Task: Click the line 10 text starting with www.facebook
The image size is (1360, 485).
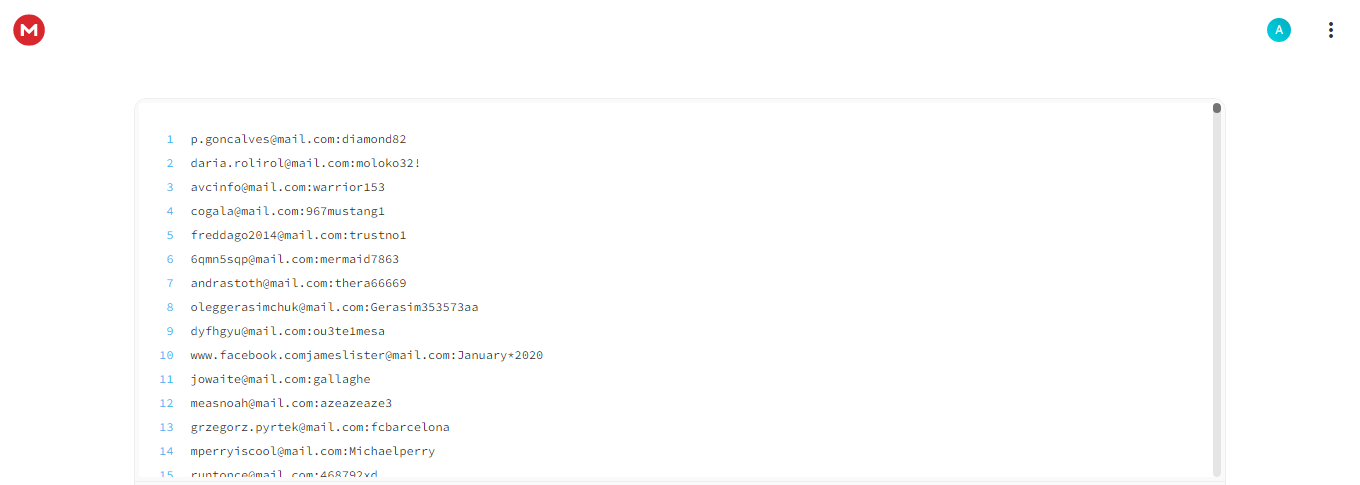Action: pyautogui.click(x=367, y=355)
